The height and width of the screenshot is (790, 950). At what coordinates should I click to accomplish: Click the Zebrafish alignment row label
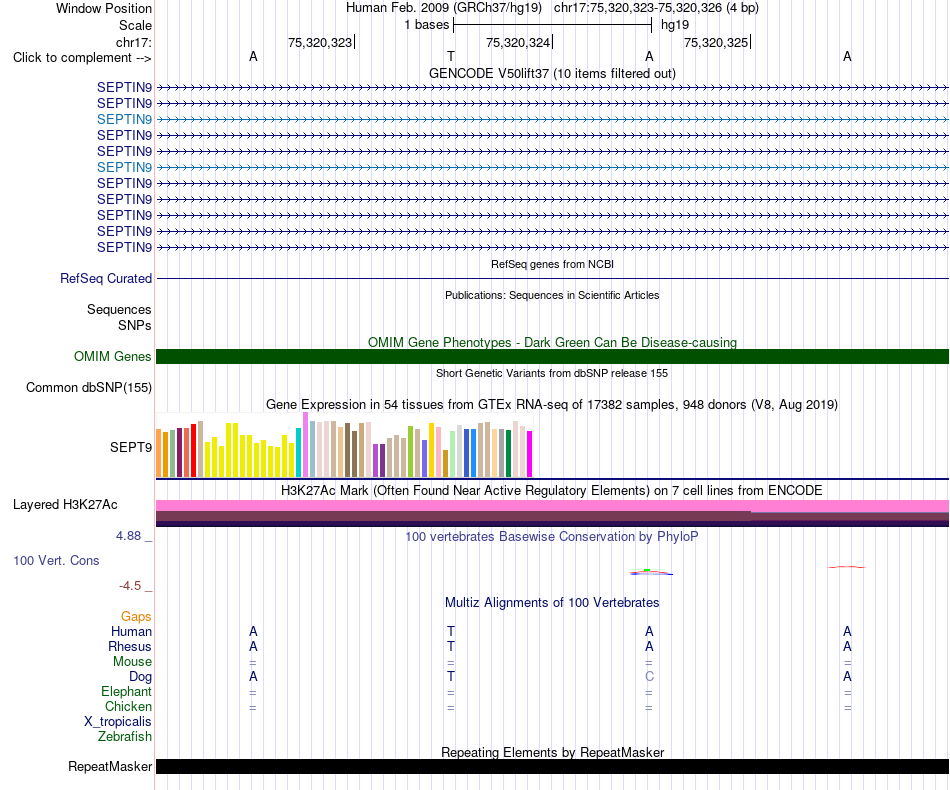pos(125,737)
